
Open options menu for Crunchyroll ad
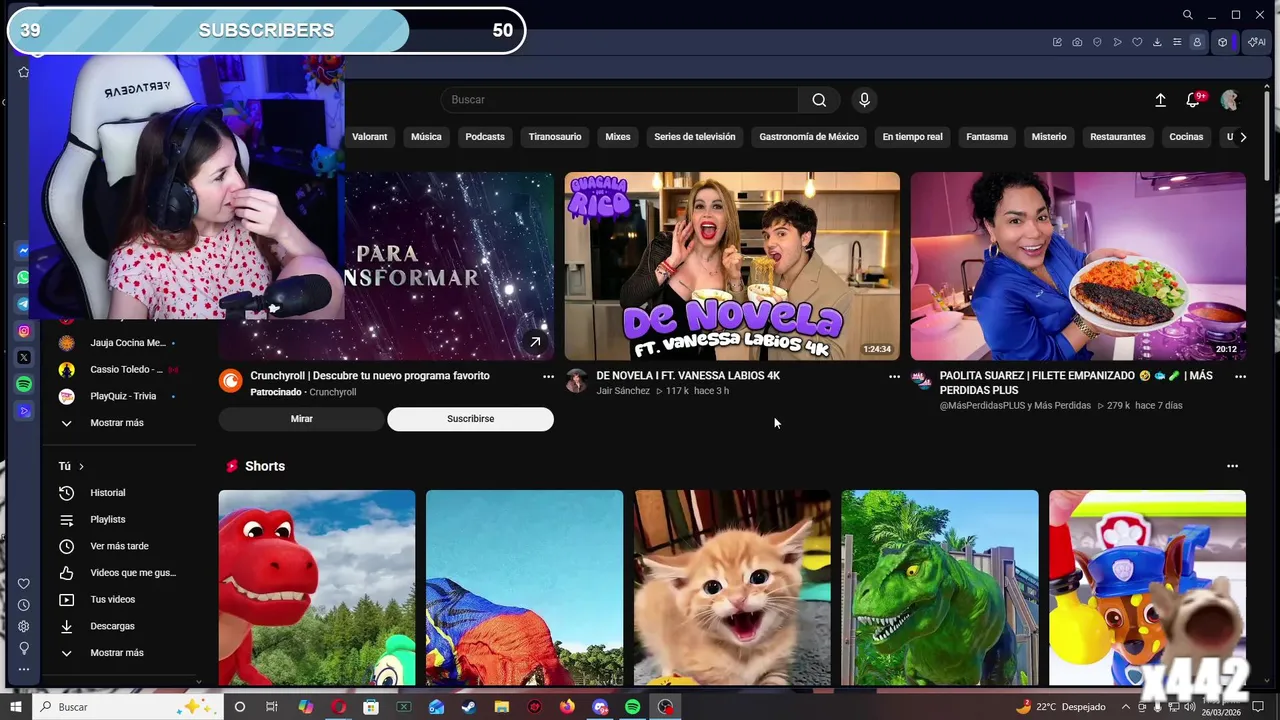pos(548,376)
